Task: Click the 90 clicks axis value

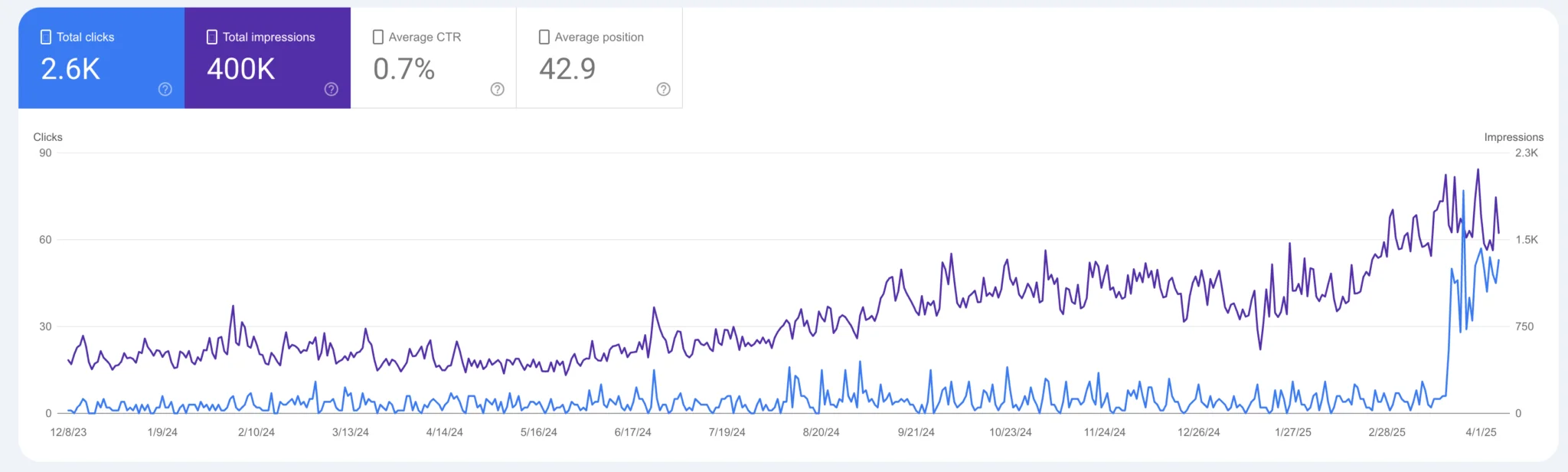Action: click(45, 153)
